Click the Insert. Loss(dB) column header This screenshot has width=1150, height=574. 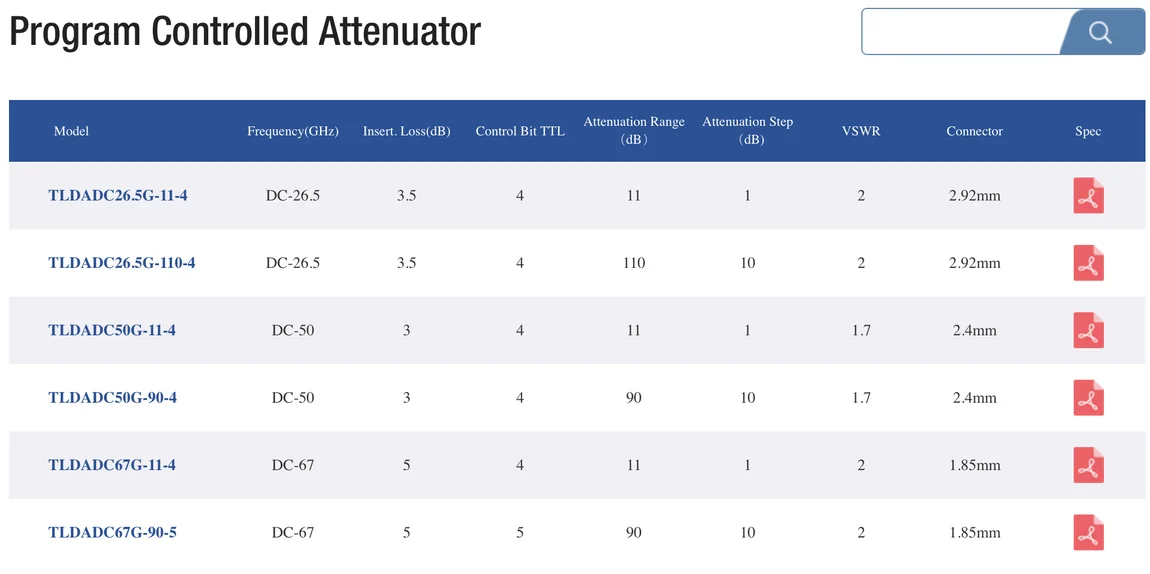coord(406,131)
